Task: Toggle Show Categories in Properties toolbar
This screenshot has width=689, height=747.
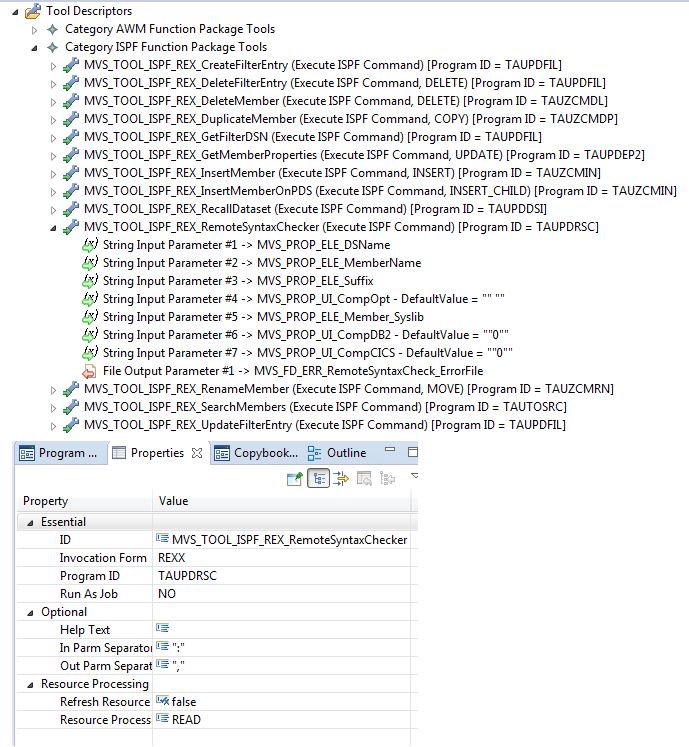Action: click(318, 479)
